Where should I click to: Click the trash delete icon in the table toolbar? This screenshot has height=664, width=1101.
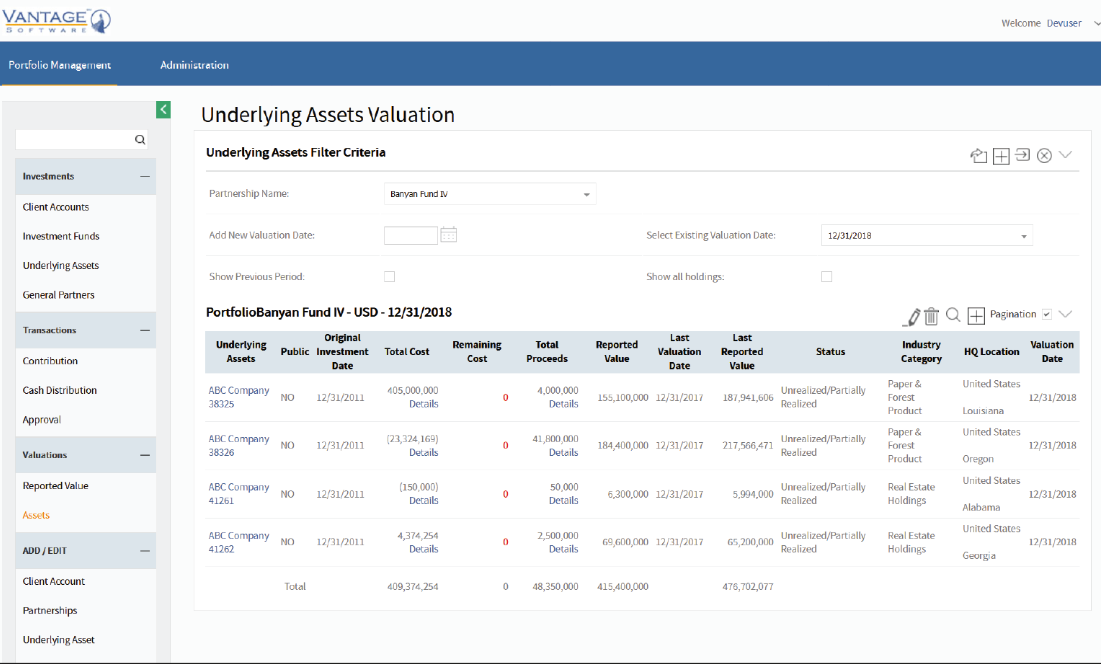pos(931,313)
